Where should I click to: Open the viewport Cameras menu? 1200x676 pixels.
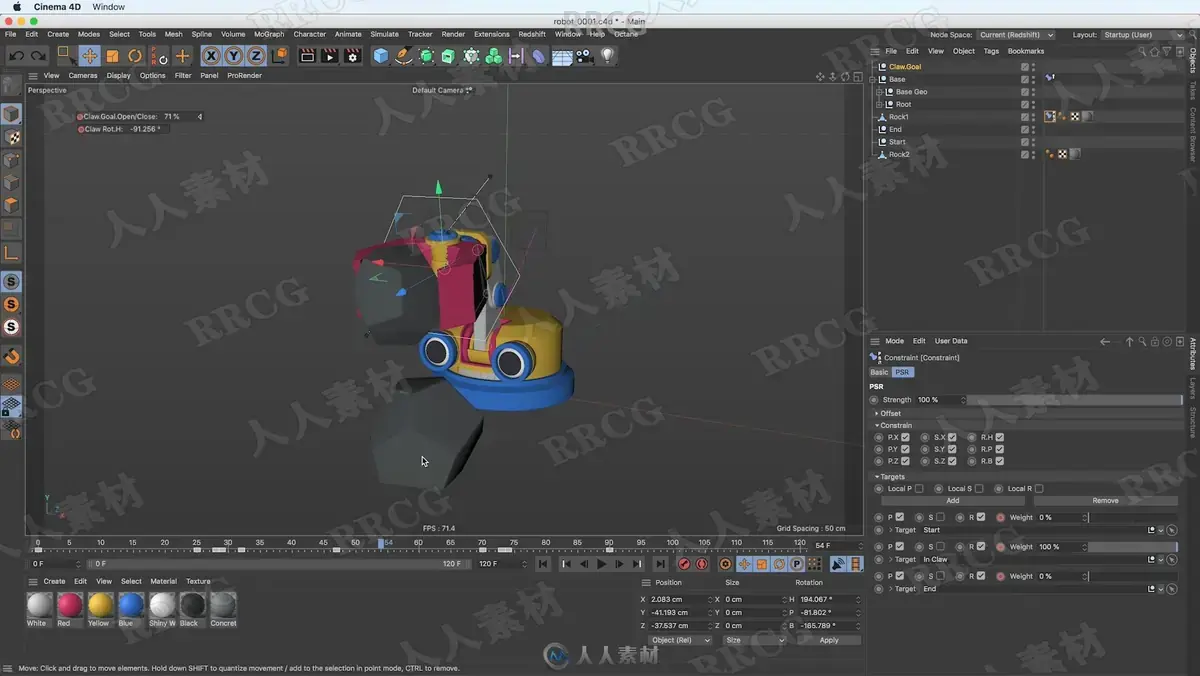tap(83, 75)
